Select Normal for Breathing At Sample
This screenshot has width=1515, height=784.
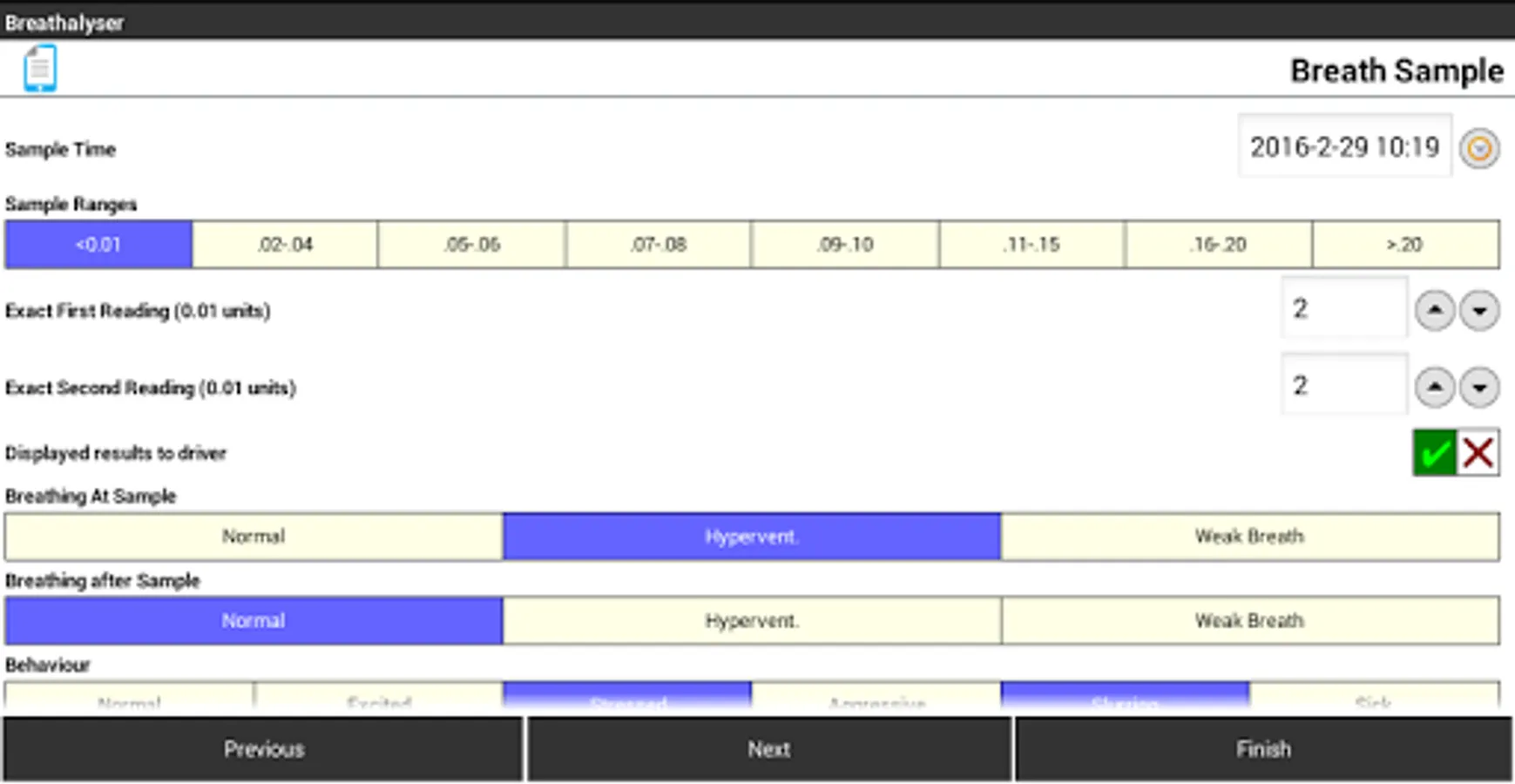pos(254,536)
